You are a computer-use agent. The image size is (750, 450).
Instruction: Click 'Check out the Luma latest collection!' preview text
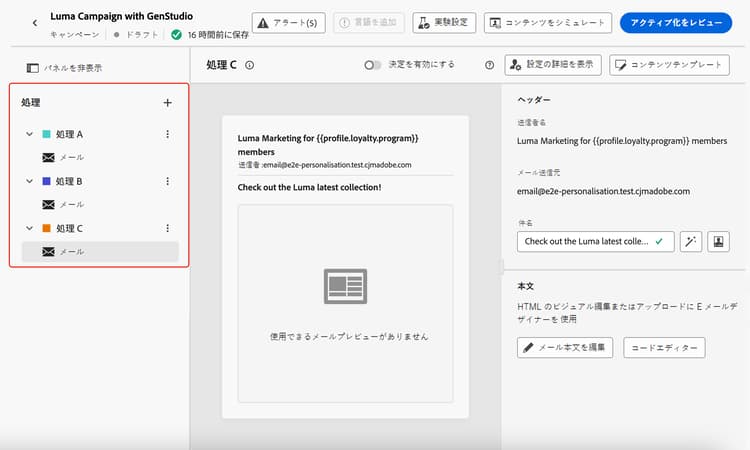(x=309, y=187)
